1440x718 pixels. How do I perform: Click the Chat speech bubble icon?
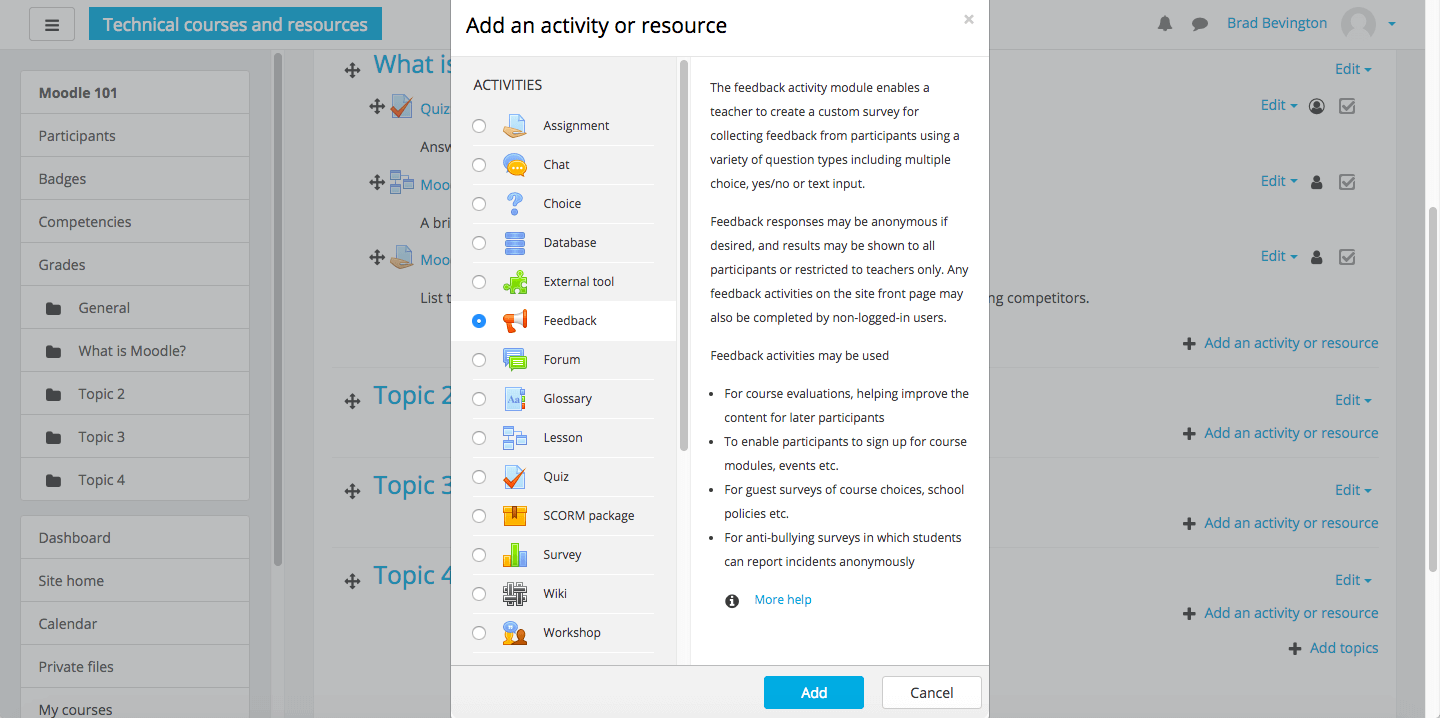point(515,165)
